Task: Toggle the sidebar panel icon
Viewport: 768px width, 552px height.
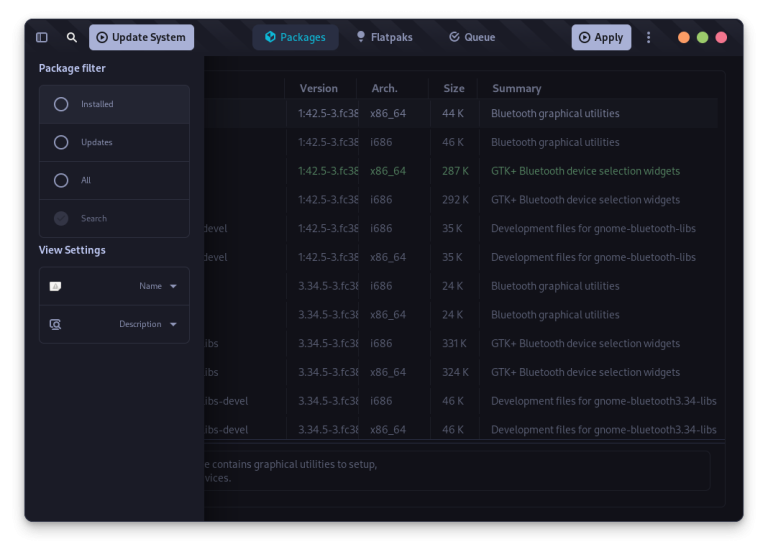Action: tap(42, 38)
